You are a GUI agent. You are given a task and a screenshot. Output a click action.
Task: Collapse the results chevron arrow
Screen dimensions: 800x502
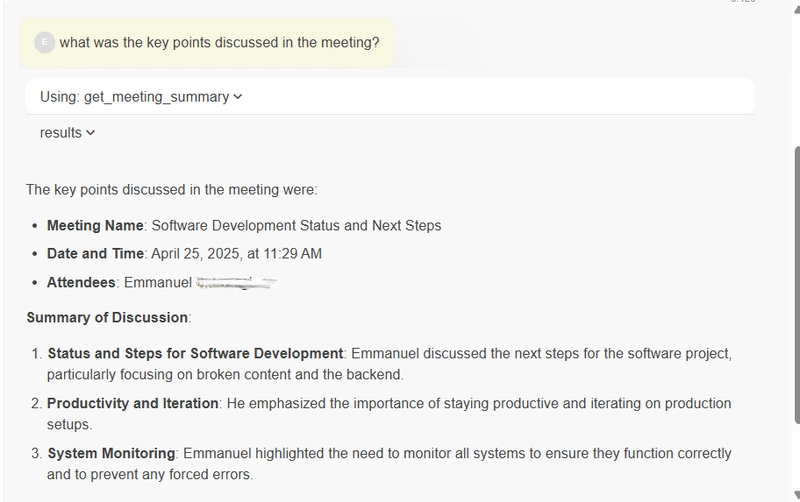91,133
